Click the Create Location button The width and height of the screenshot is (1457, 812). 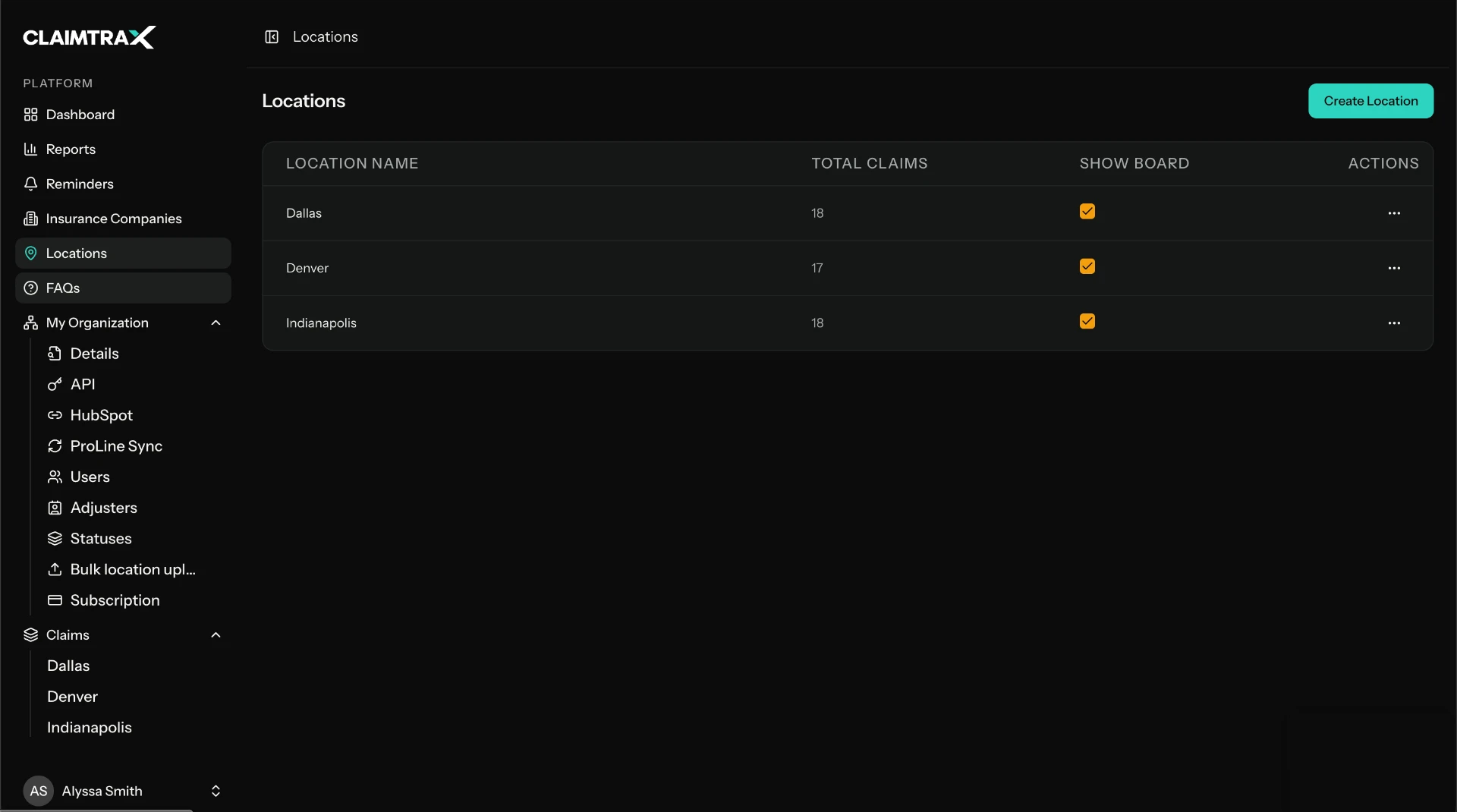pyautogui.click(x=1370, y=101)
